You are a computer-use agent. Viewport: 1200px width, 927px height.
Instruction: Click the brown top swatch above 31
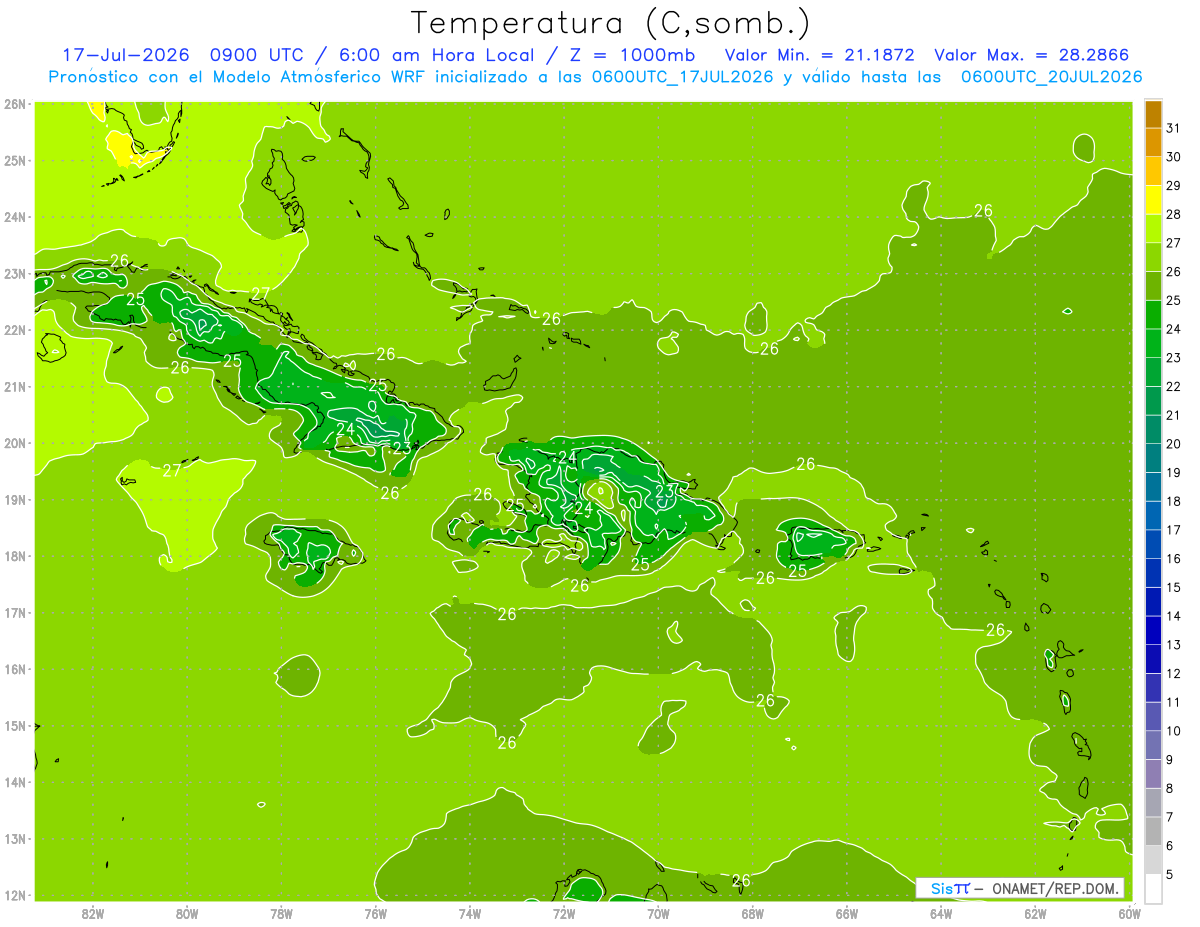coord(1153,114)
